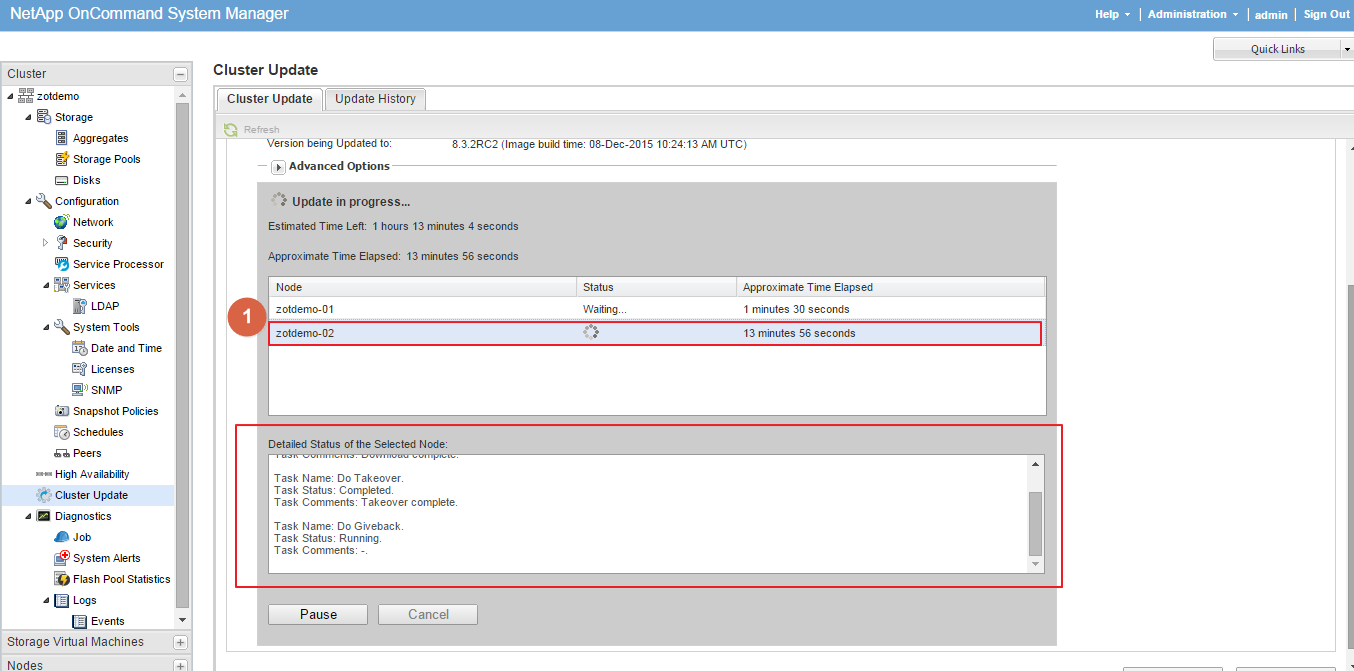Click the Flash Pool Statistics icon
Viewport: 1354px width, 671px height.
pos(62,579)
